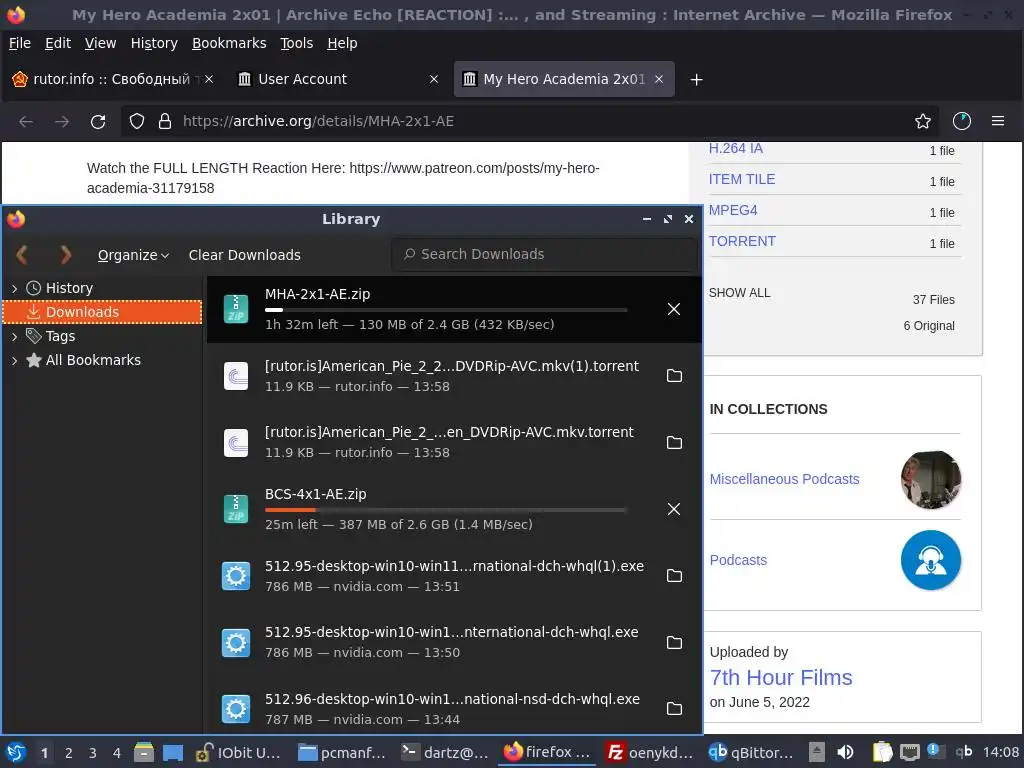This screenshot has height=768, width=1024.
Task: Open folder for American_Pie mkv(1).torrent download
Action: tap(674, 376)
